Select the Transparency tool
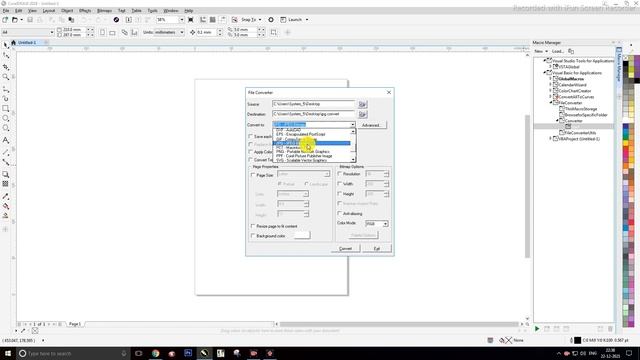This screenshot has width=640, height=360. (x=6, y=184)
